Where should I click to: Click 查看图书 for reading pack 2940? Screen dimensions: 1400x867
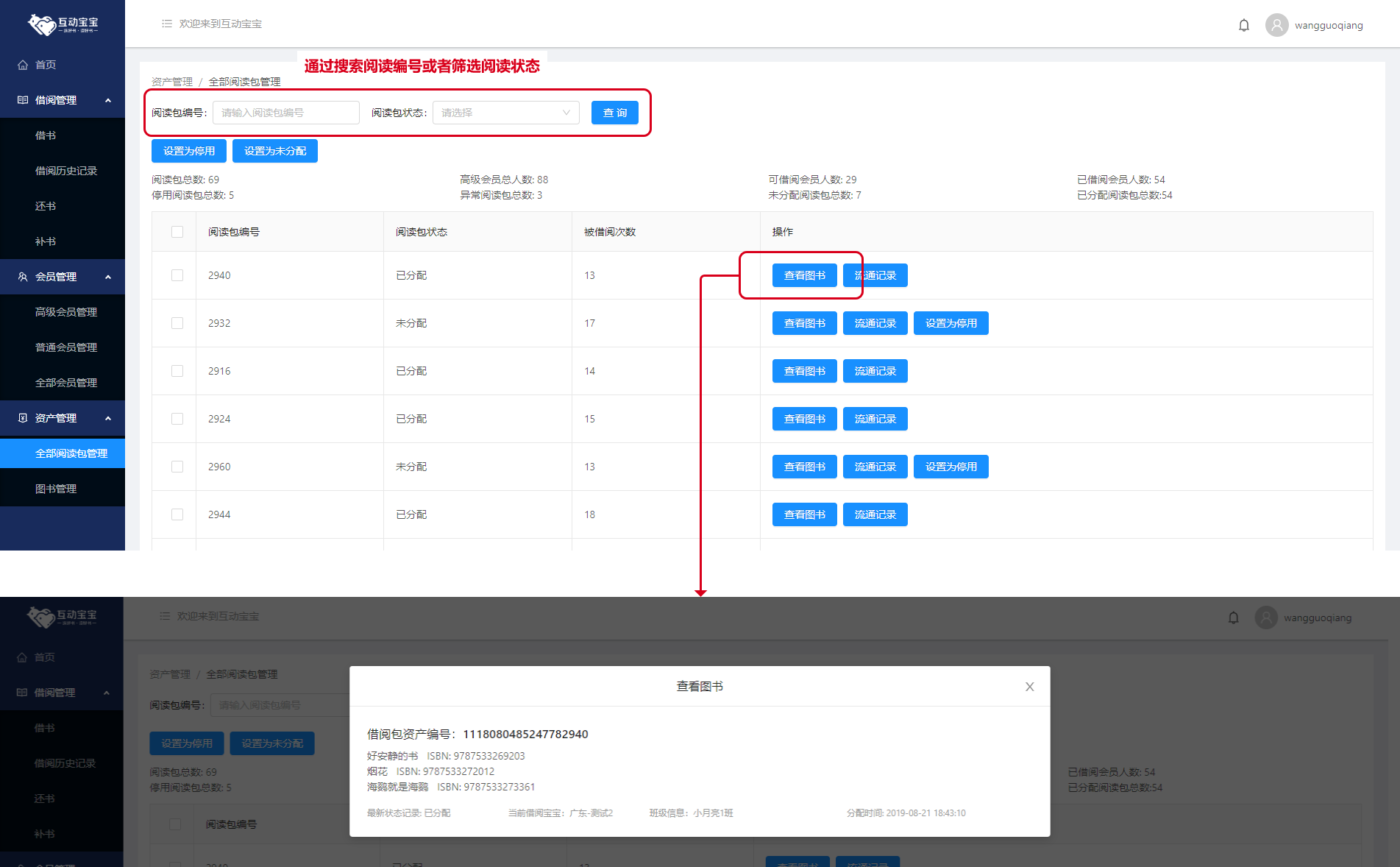point(805,275)
